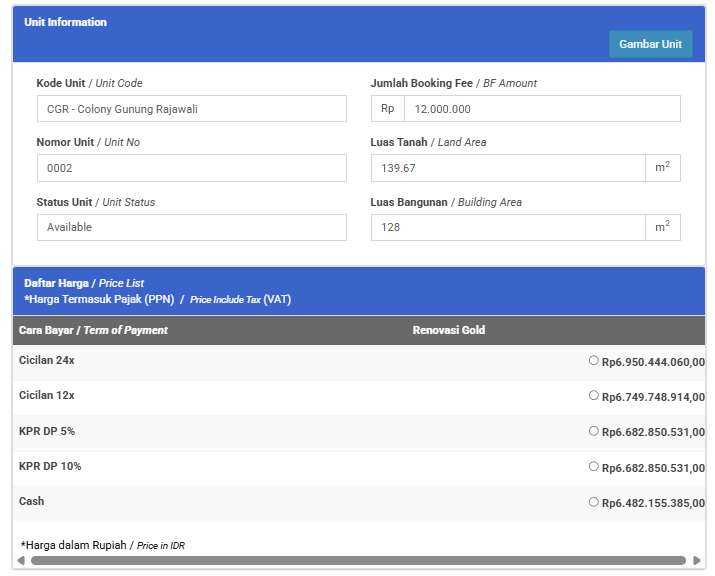Viewport: 715px width, 576px height.
Task: Focus the Nomor Unit field showing 0002
Action: (x=191, y=168)
